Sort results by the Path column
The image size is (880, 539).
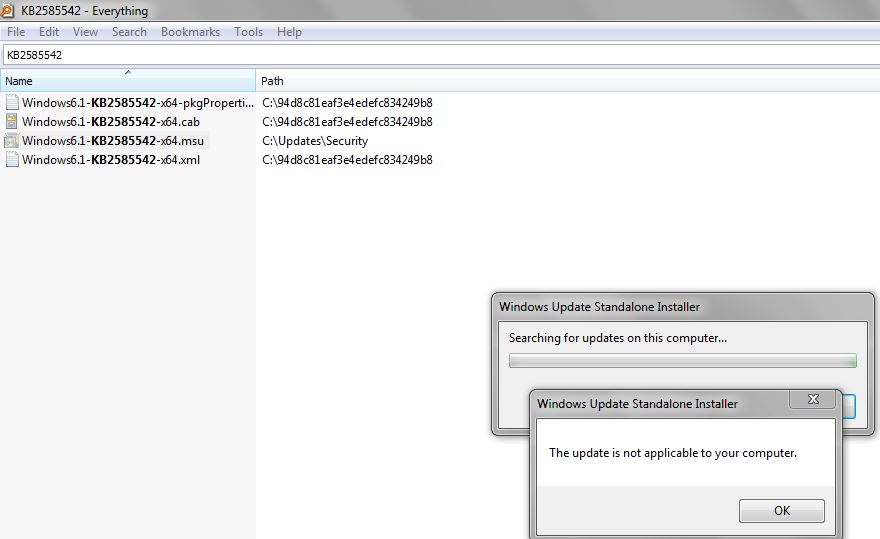point(568,81)
